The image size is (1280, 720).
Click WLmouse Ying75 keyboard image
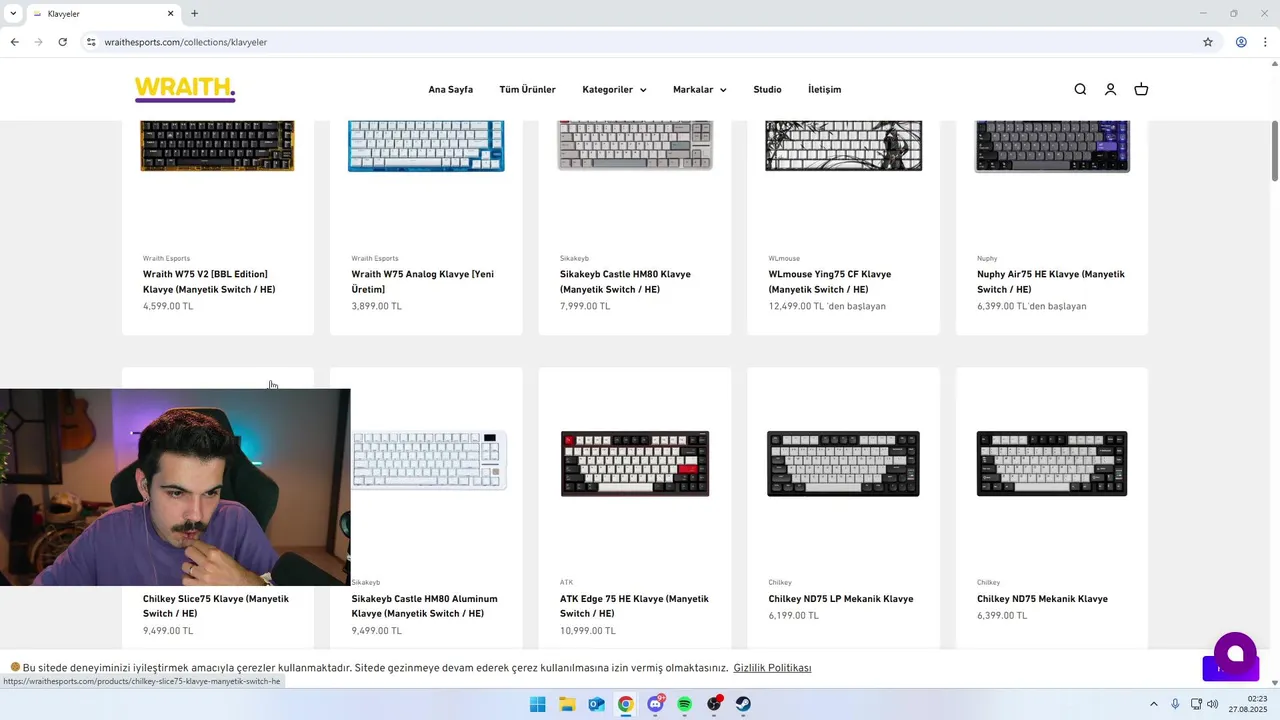[843, 146]
